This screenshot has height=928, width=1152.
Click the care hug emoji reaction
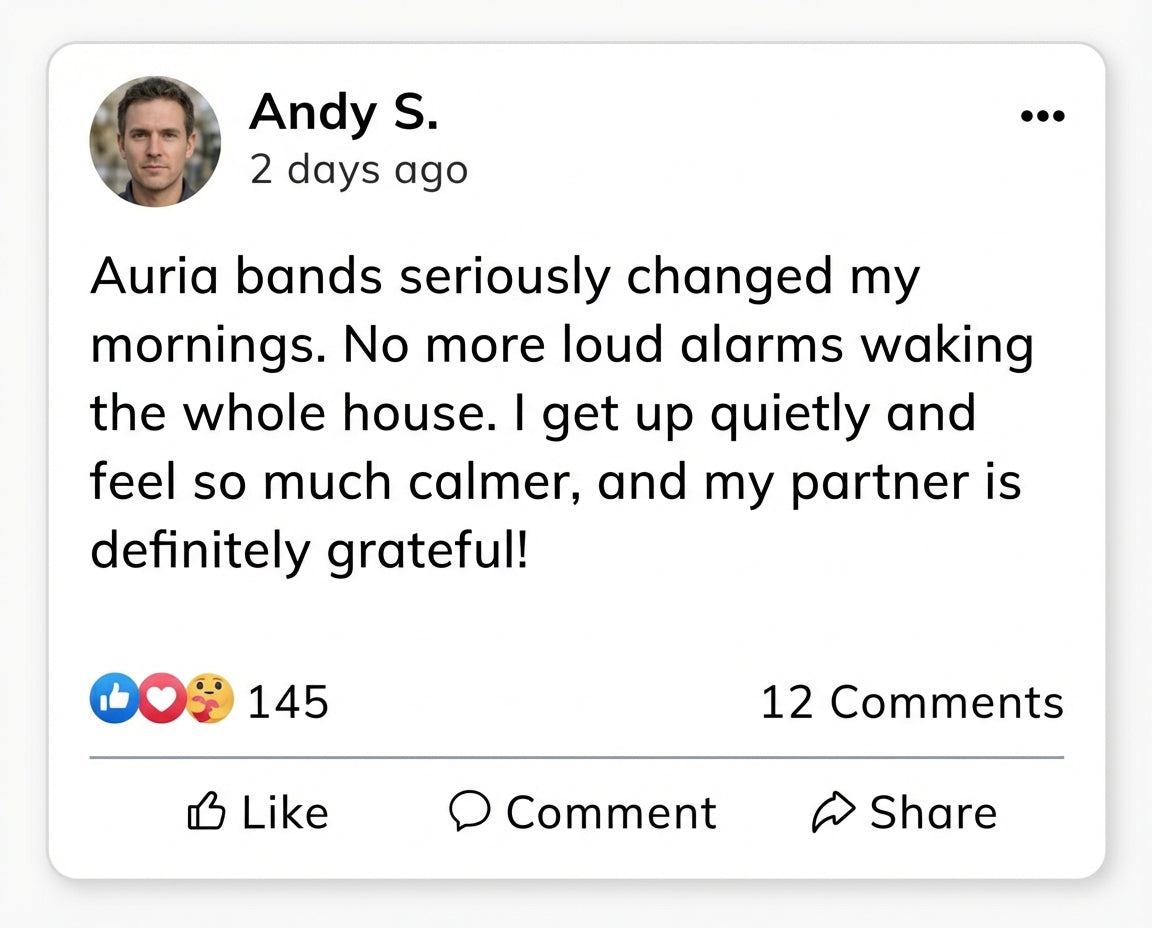[x=209, y=698]
